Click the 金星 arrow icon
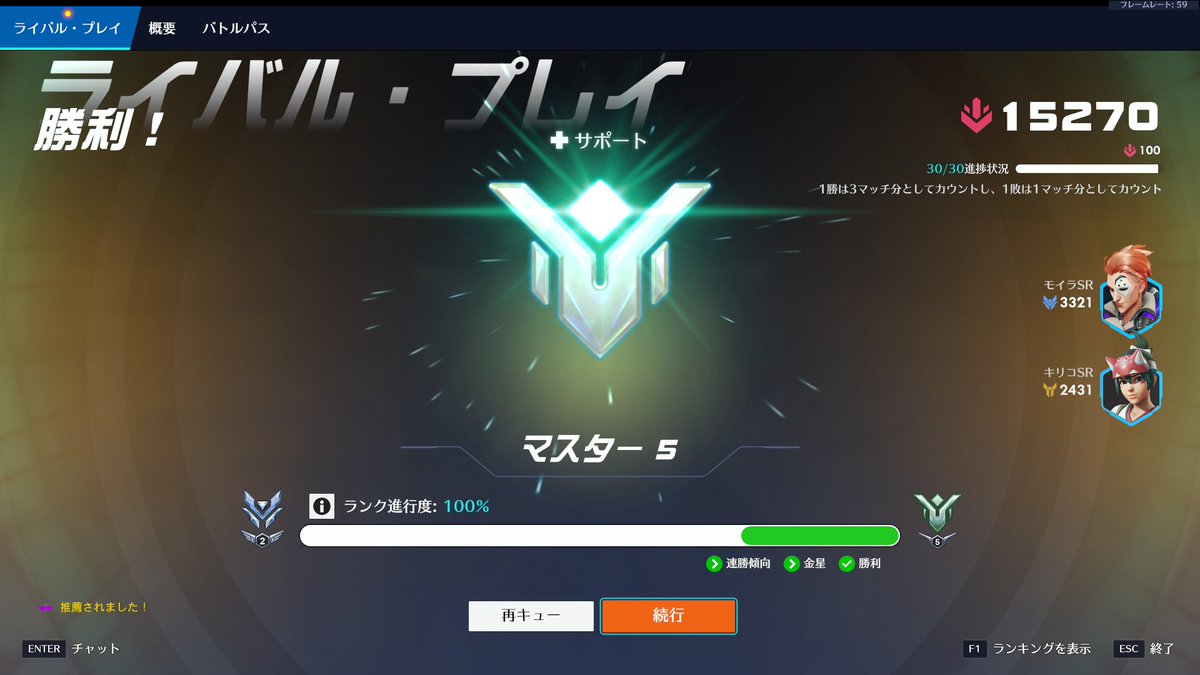 [x=792, y=564]
